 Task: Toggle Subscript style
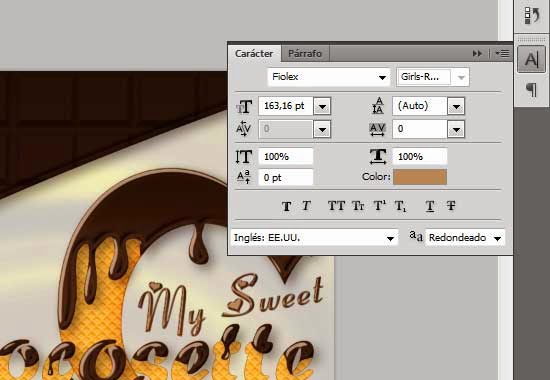pos(400,206)
